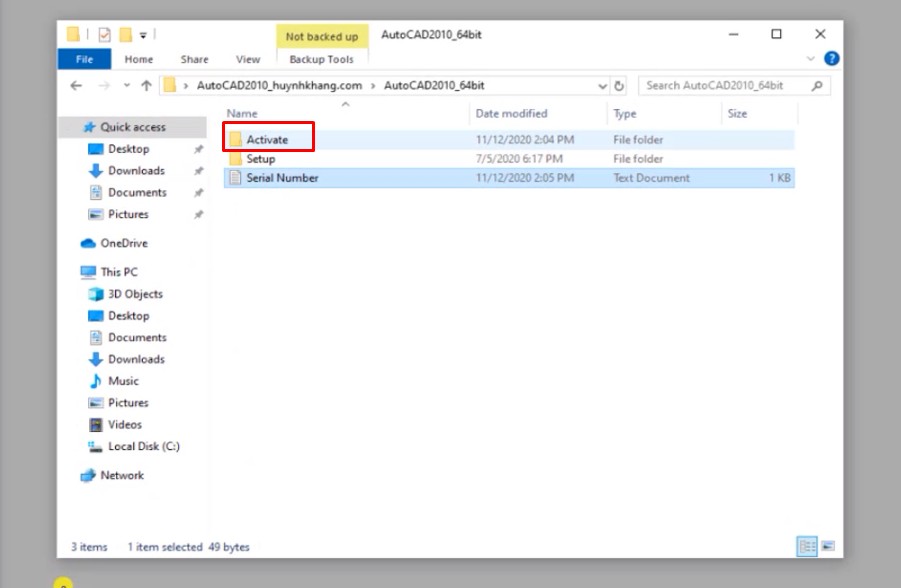The width and height of the screenshot is (901, 588).
Task: Open the Customize Quick Access Toolbar dropdown
Action: (143, 36)
